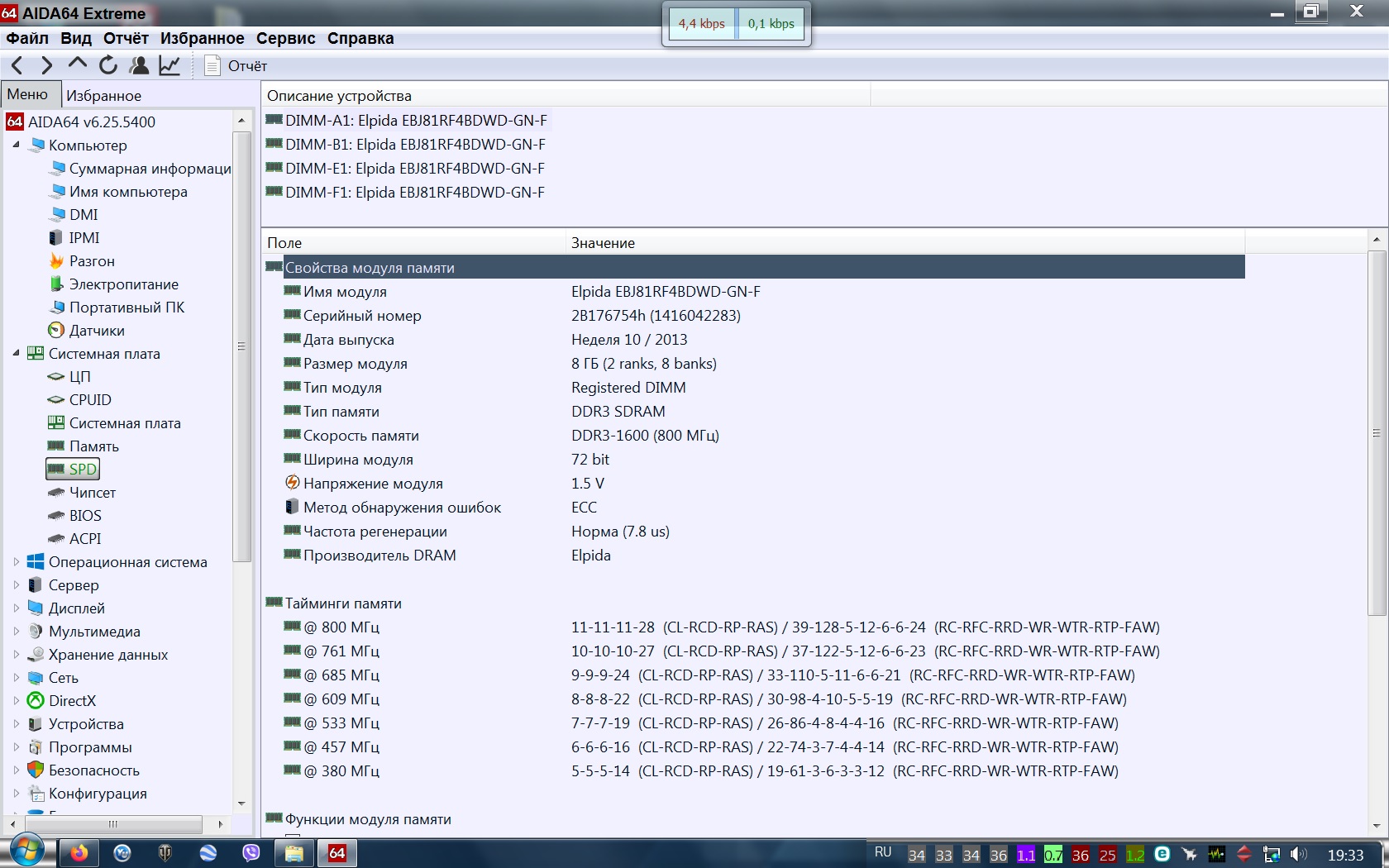Open the Разгон overclock page

point(82,260)
